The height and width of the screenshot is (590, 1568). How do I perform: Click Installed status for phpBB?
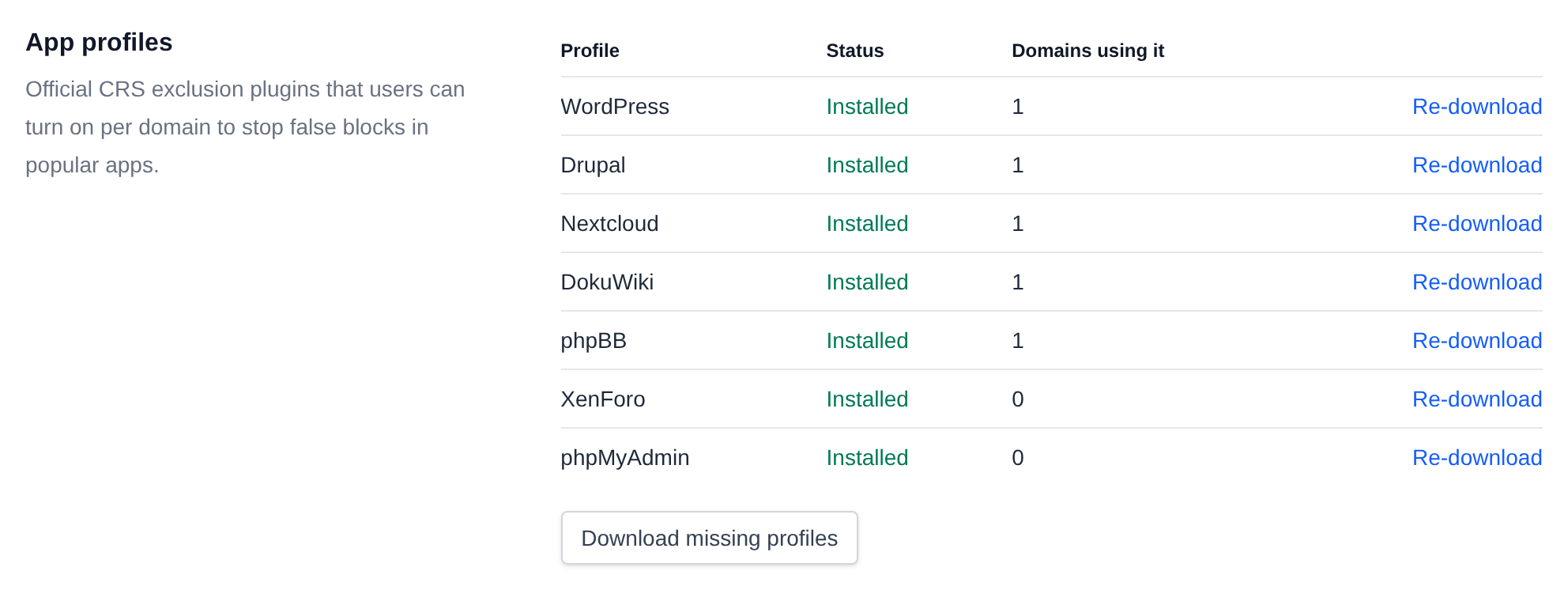[x=867, y=341]
